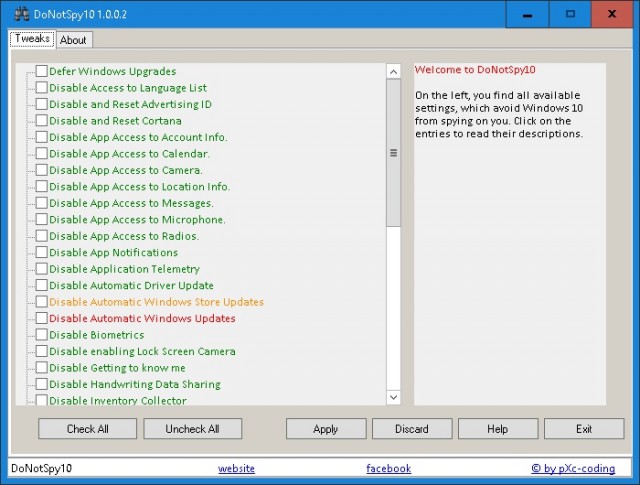This screenshot has height=485, width=640.
Task: Toggle Disable App Access to Camera
Action: pyautogui.click(x=42, y=170)
